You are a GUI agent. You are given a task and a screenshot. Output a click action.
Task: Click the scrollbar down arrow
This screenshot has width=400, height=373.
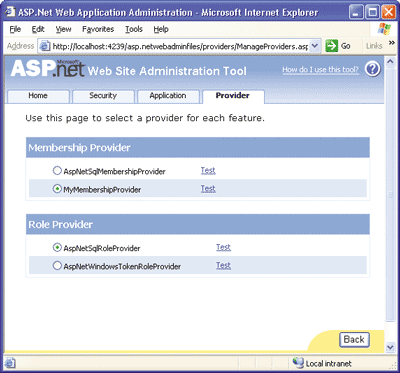pos(390,347)
